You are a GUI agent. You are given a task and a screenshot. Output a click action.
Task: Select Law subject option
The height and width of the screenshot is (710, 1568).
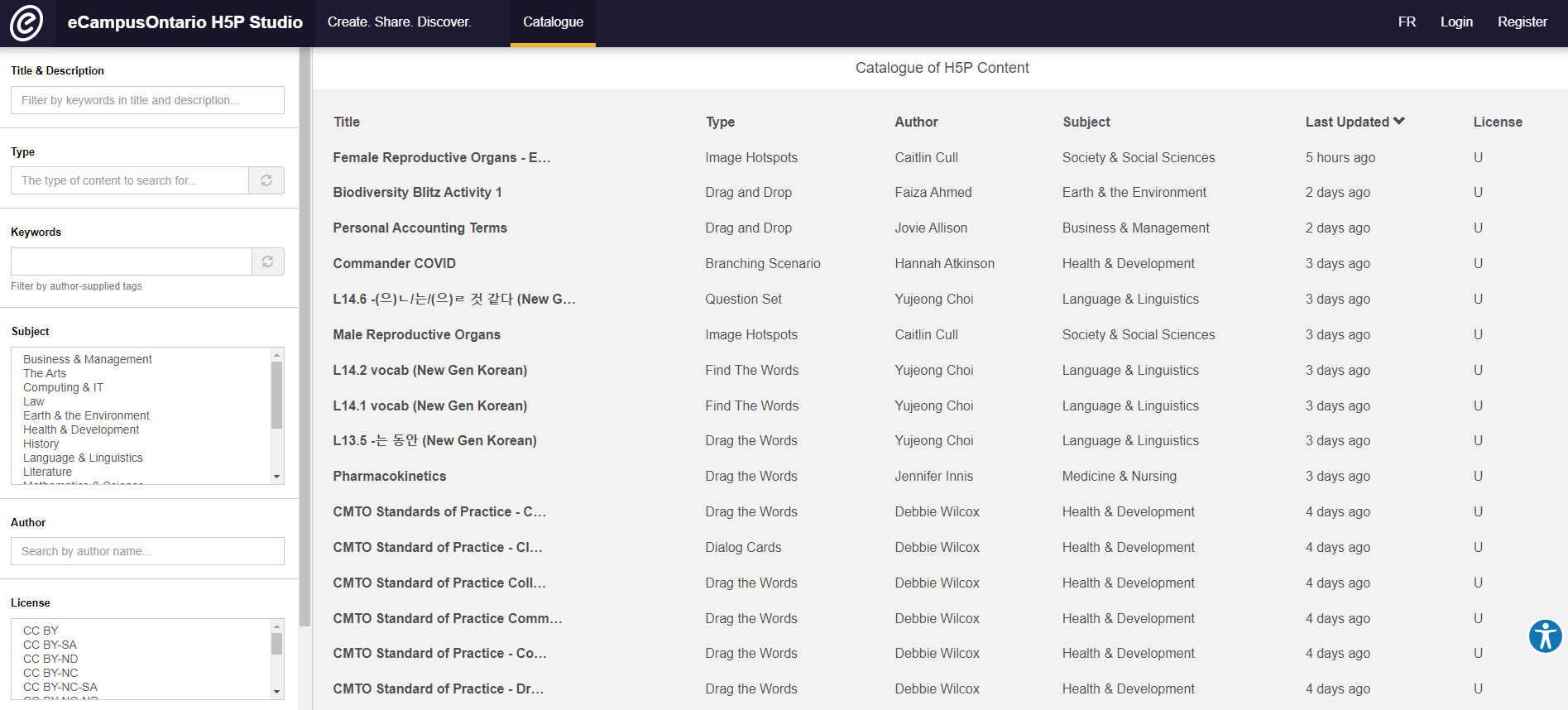(x=34, y=401)
